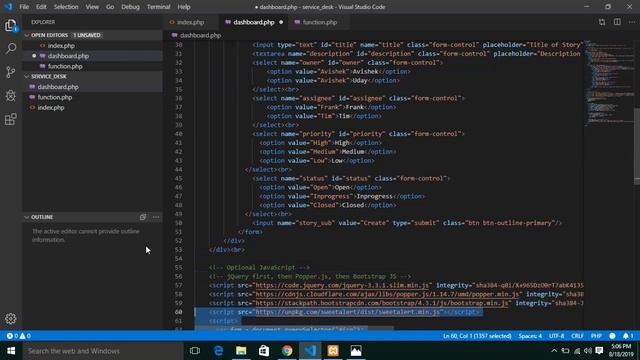Open the XAMPP icon on the taskbar
The width and height of the screenshot is (640, 360).
(x=333, y=351)
